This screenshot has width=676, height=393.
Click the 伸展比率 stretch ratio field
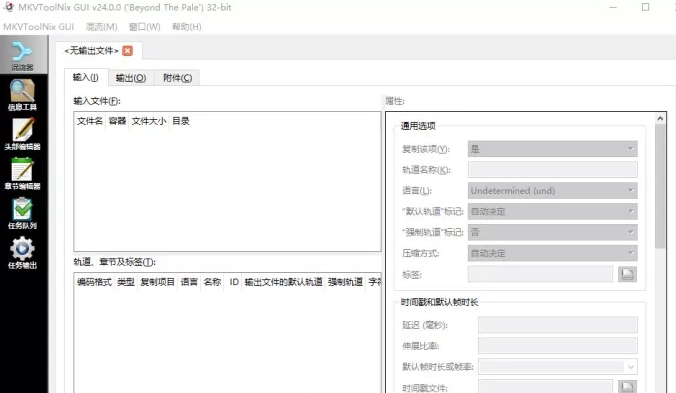point(557,346)
